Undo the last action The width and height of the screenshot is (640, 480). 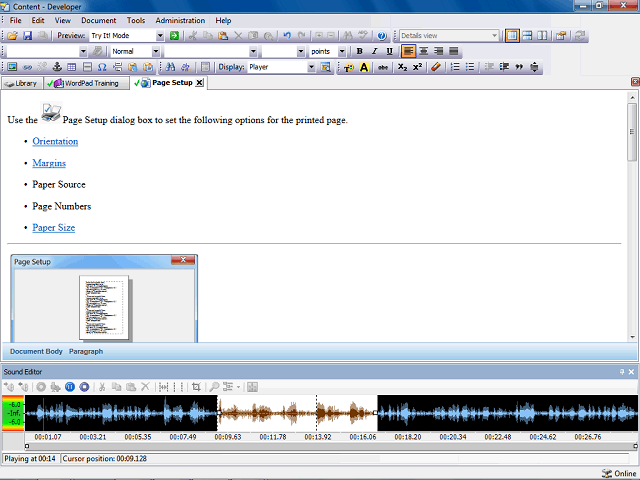pos(287,36)
